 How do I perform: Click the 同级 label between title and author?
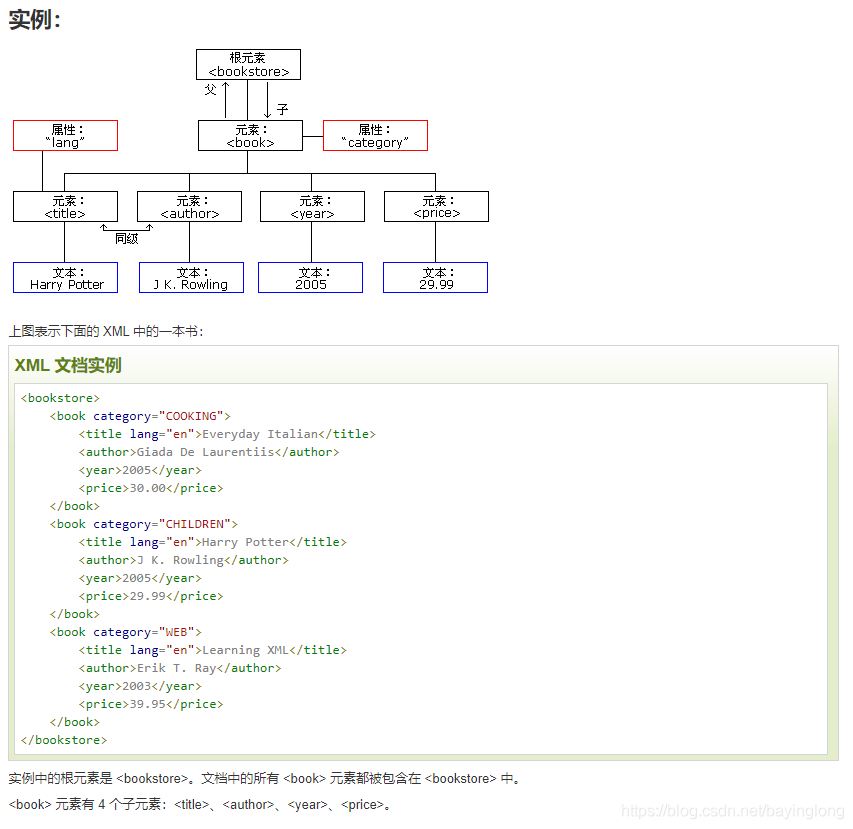[x=127, y=238]
